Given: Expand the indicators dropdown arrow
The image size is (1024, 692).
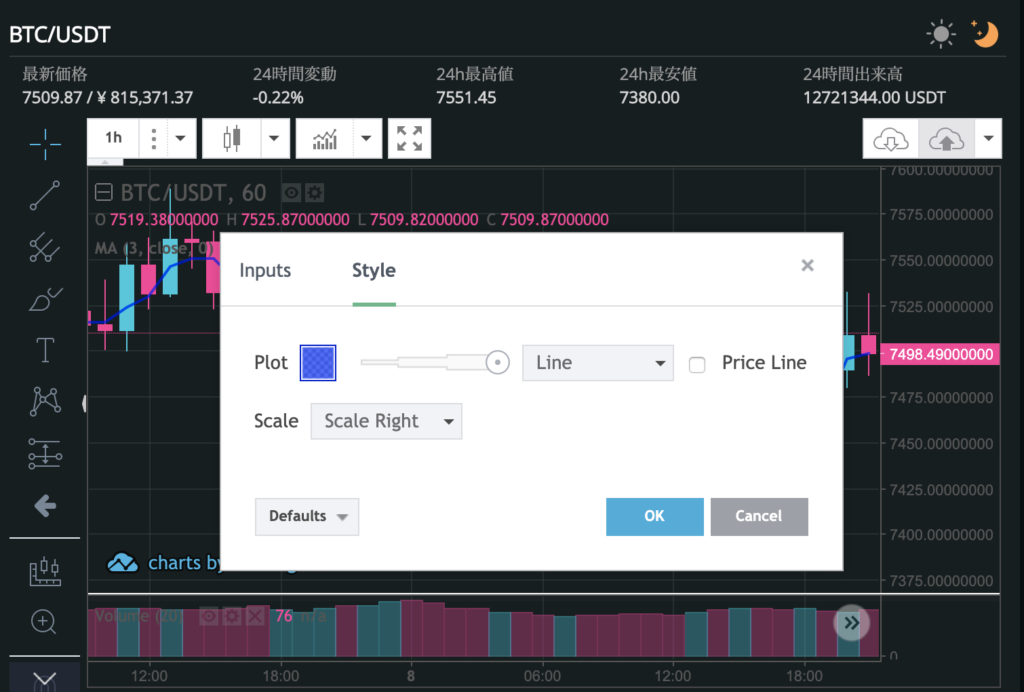Looking at the screenshot, I should coord(366,138).
